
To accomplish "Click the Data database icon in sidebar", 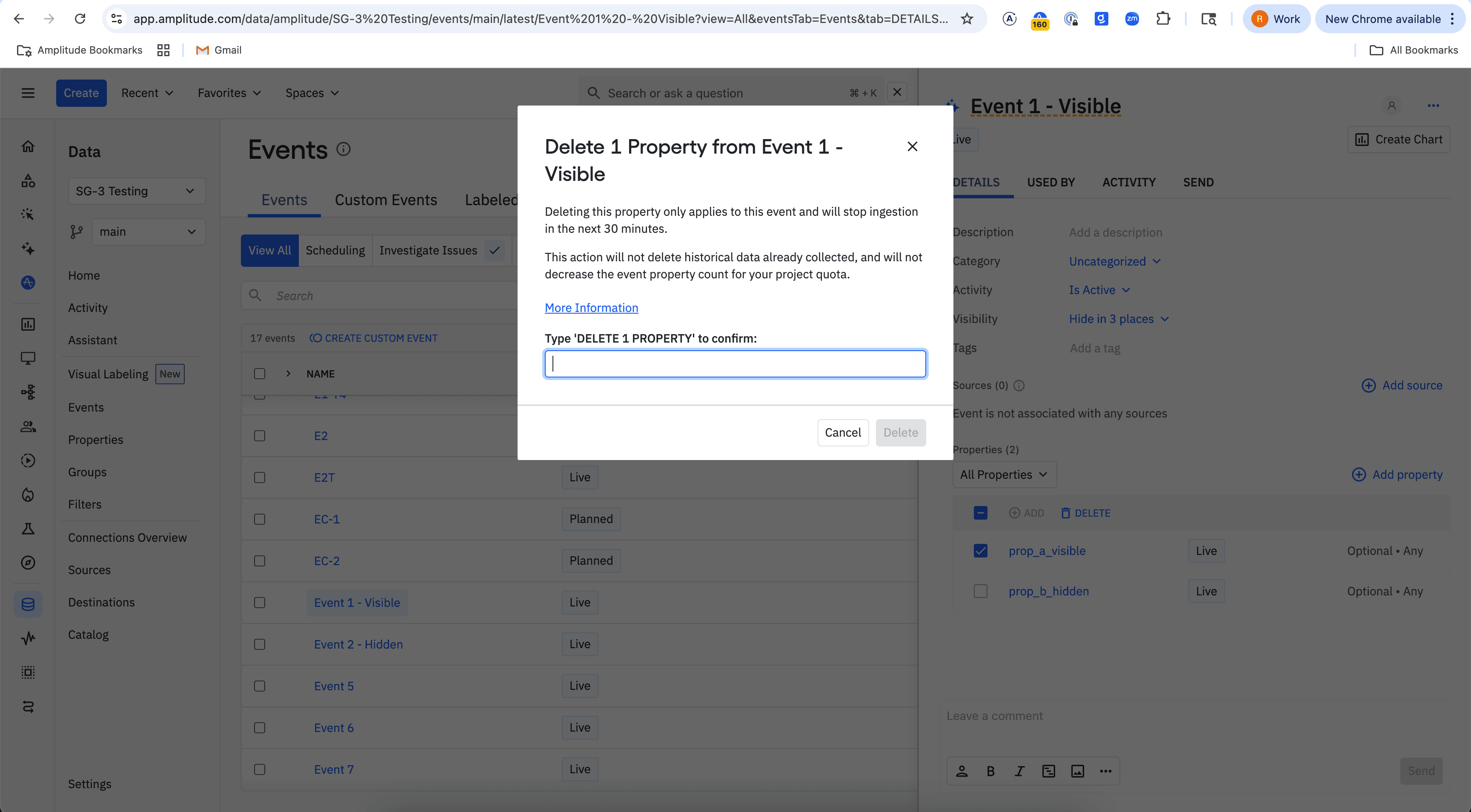I will [28, 604].
